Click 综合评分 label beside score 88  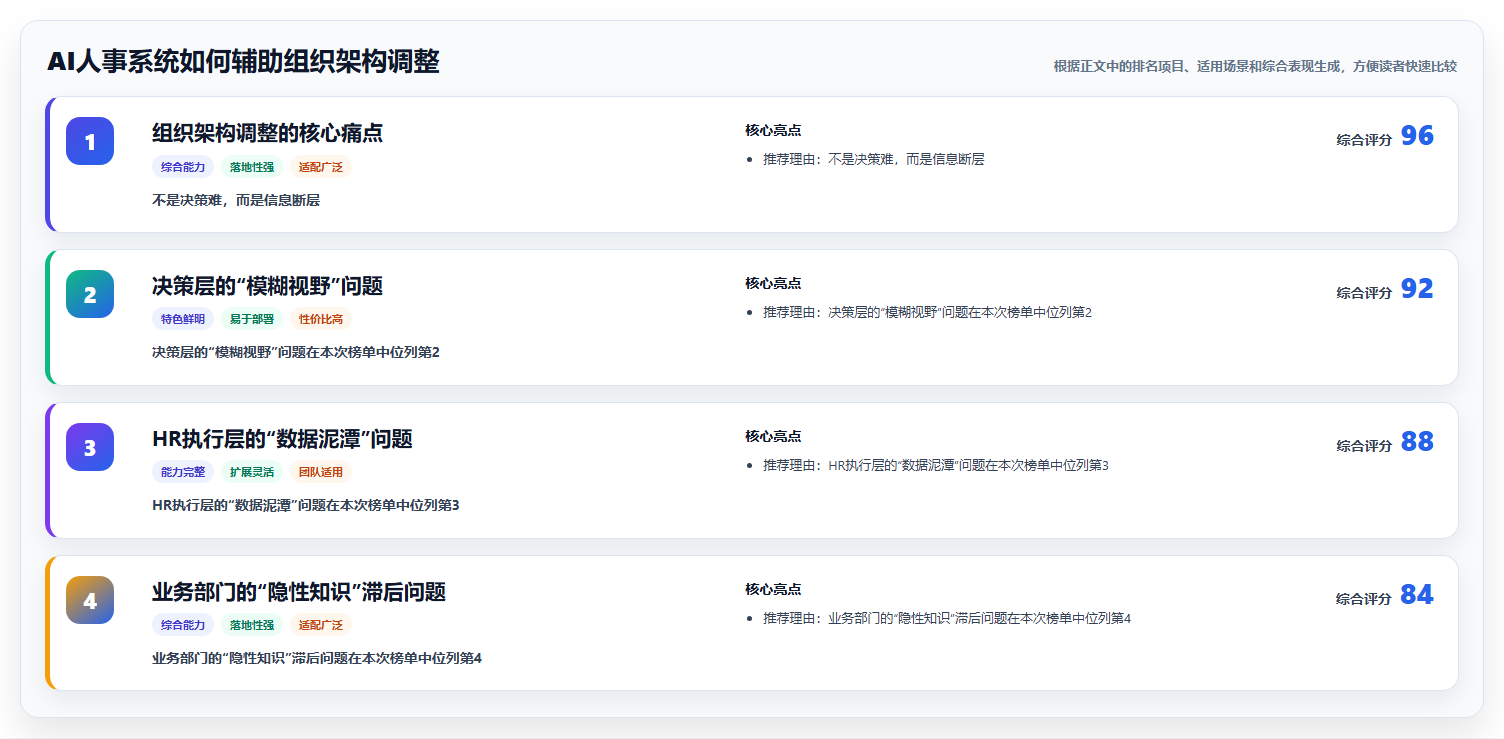(1364, 446)
